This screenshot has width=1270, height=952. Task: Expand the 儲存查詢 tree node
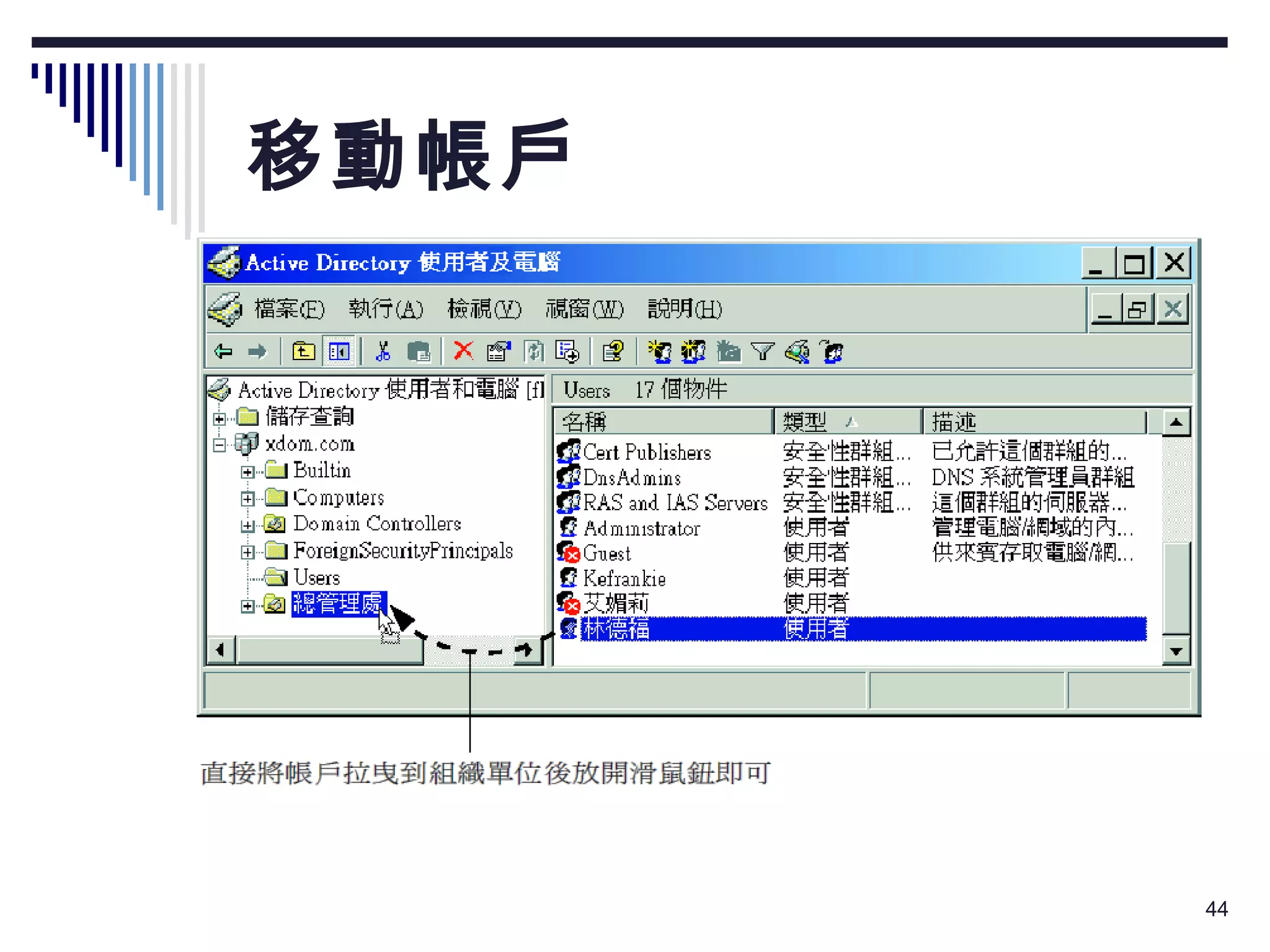219,419
